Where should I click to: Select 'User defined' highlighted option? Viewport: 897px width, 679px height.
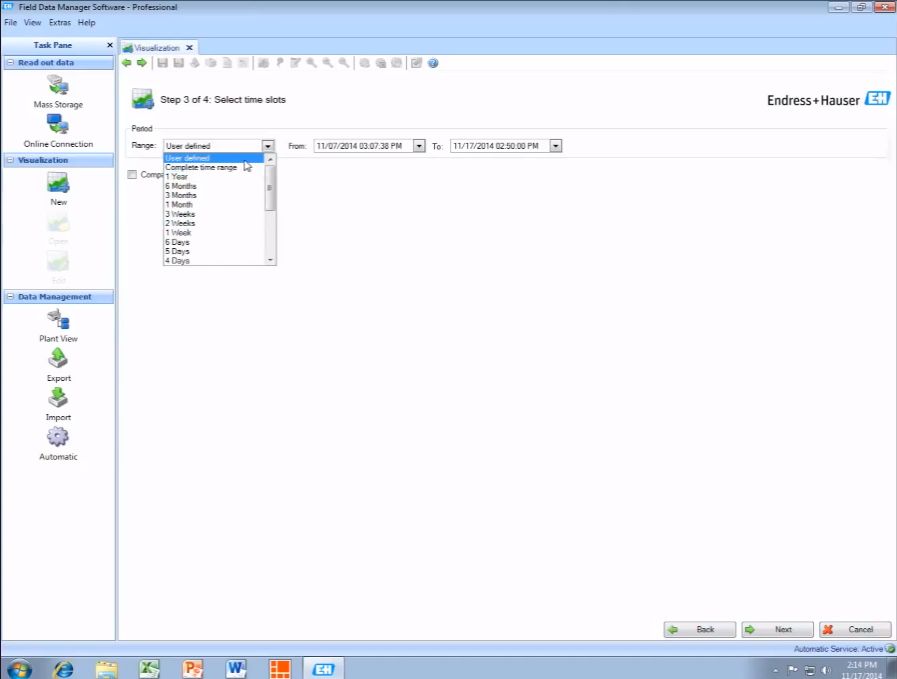pyautogui.click(x=214, y=158)
